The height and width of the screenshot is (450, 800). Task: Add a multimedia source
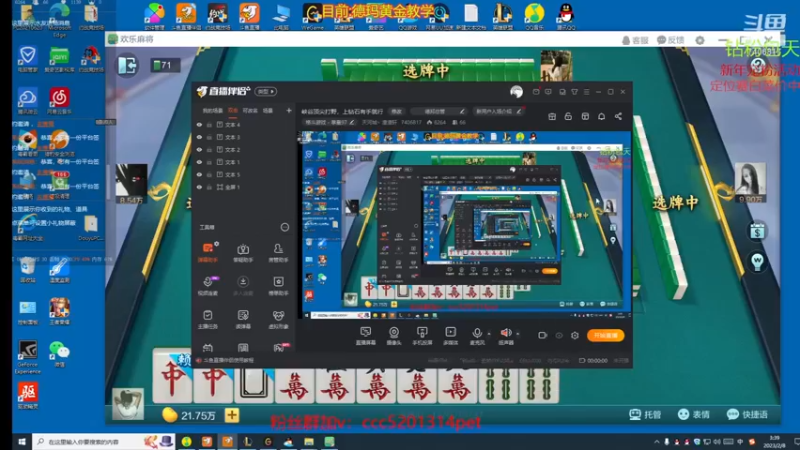(451, 336)
